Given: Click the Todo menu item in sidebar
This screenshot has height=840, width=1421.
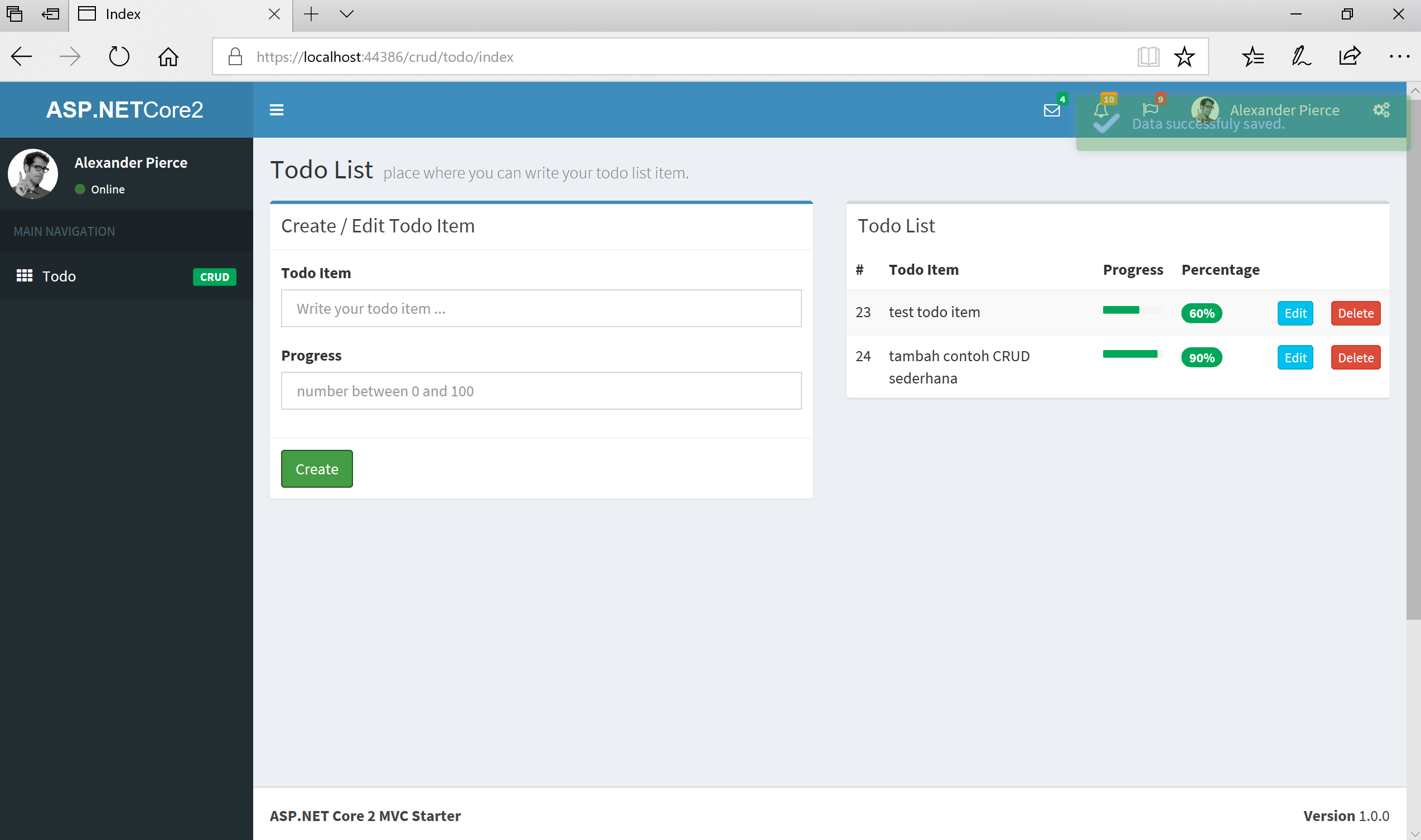Looking at the screenshot, I should [x=58, y=276].
